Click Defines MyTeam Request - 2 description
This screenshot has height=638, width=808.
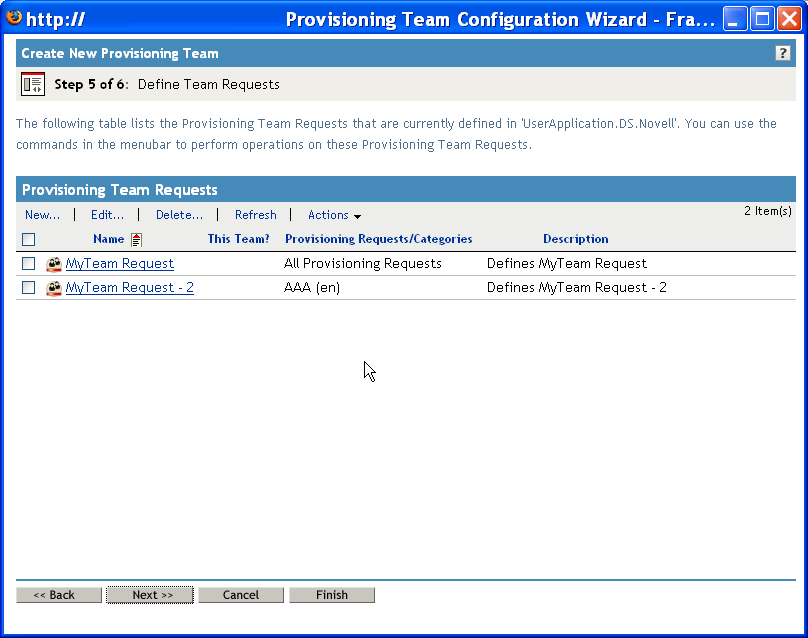[577, 287]
